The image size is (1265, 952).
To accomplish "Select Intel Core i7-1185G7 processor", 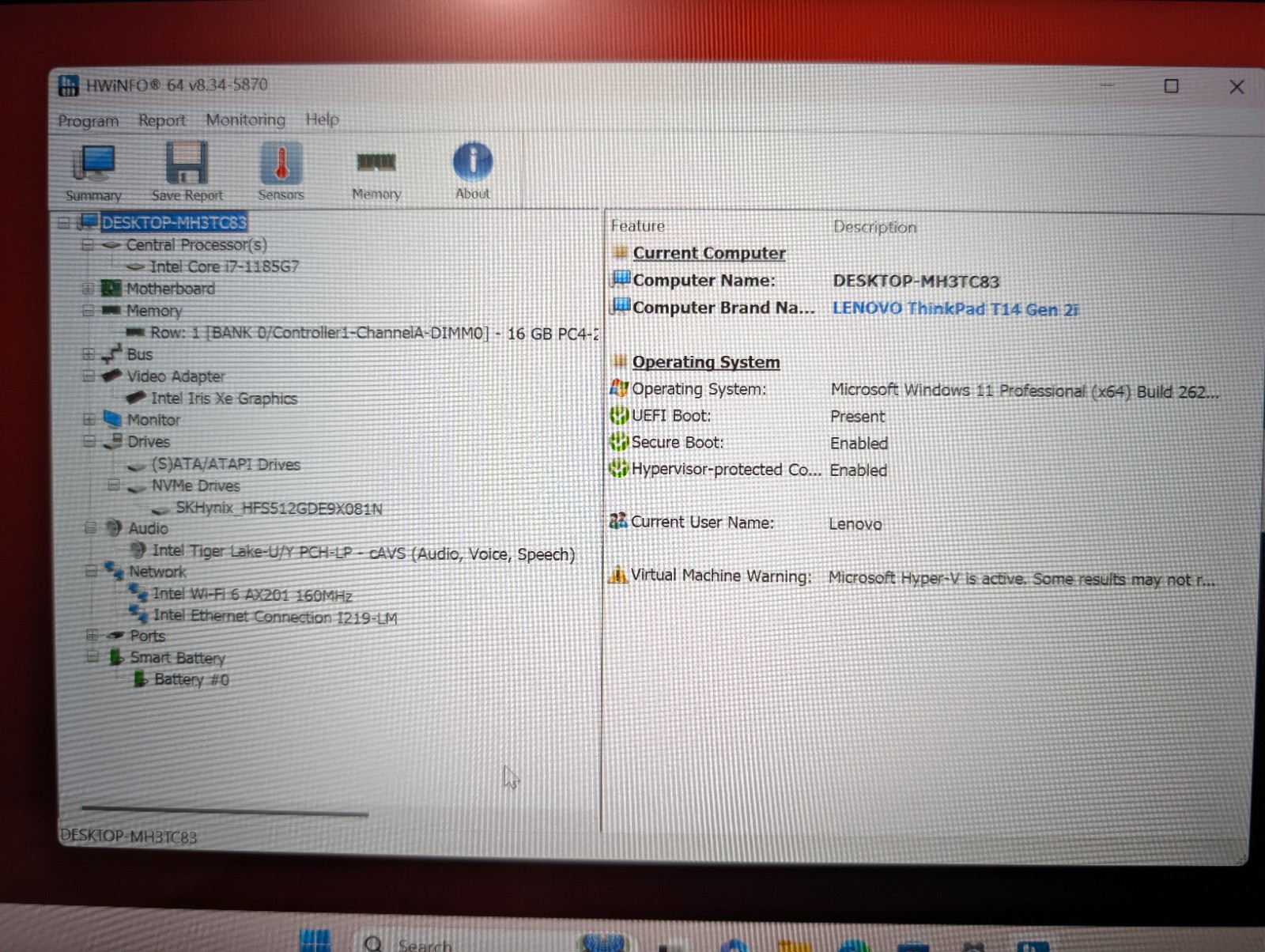I will [225, 266].
